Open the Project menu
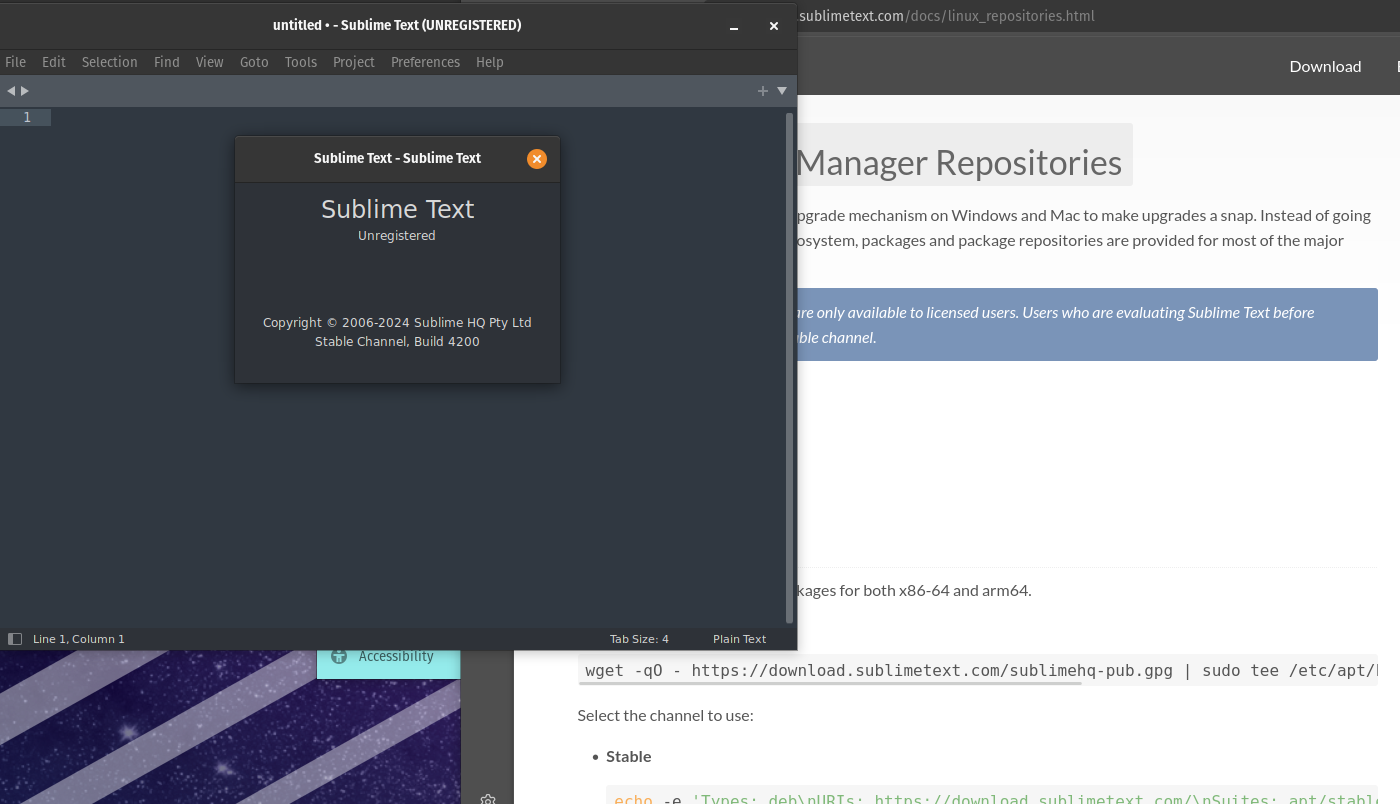Viewport: 1400px width, 804px height. 354,62
